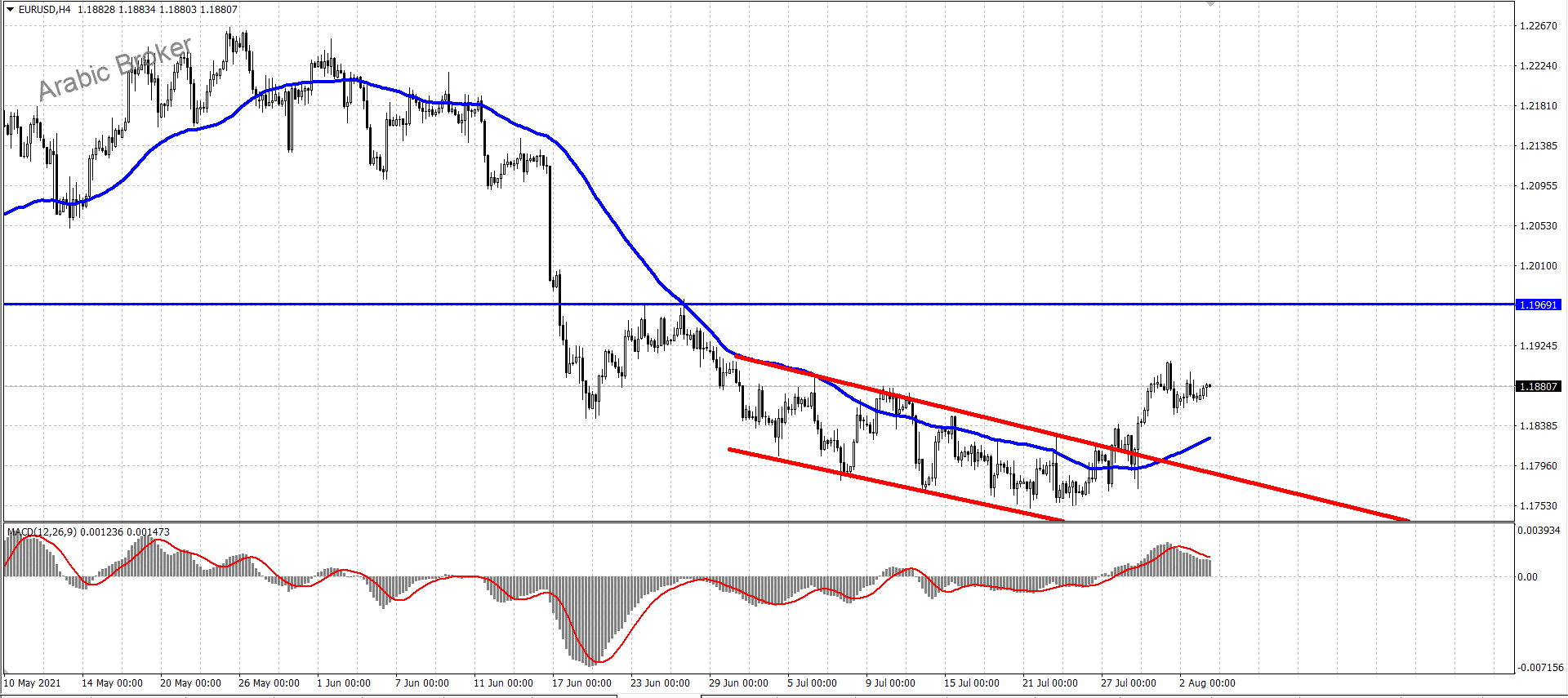
Task: Select the upper red descending channel trendline
Action: 1072,438
